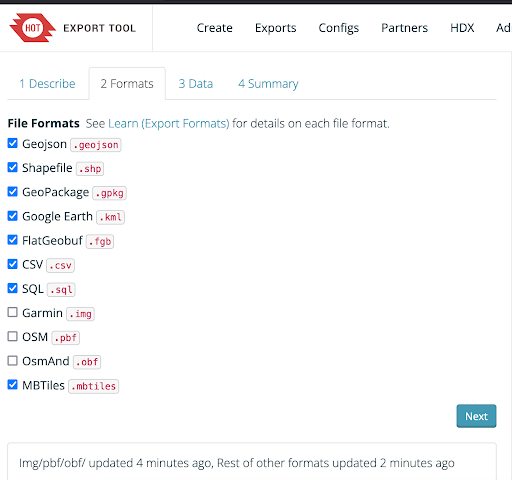Viewport: 512px width, 480px height.
Task: Uncheck the MBTiles .mbtiles checkbox
Action: pyautogui.click(x=12, y=385)
